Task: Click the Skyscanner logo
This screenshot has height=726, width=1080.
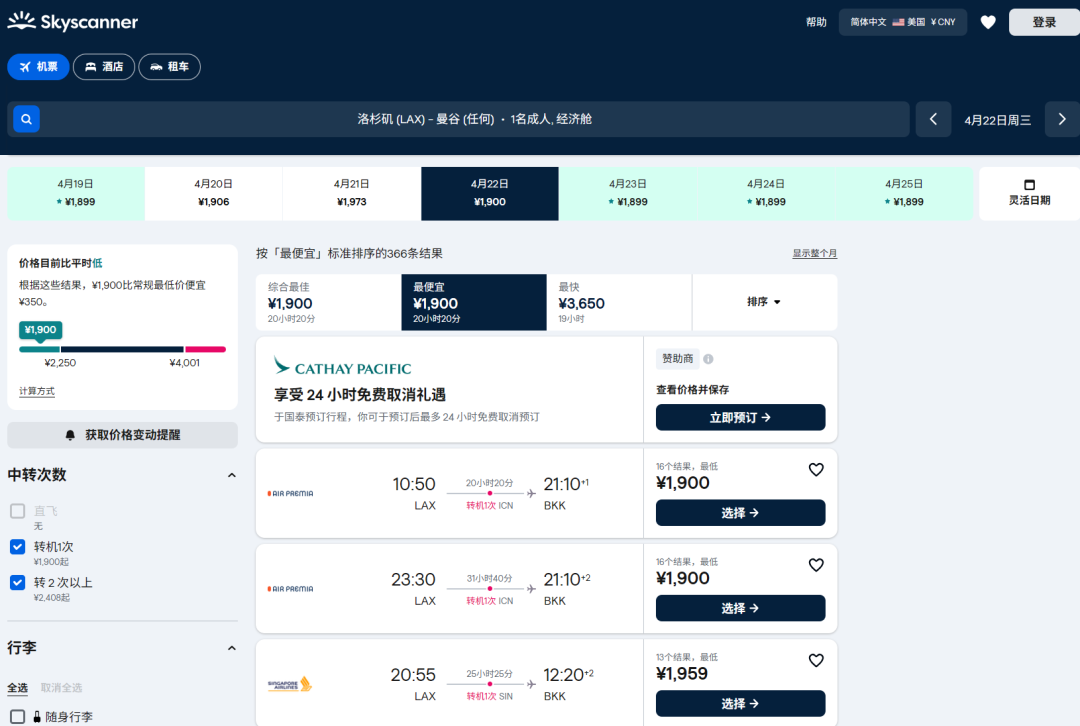Action: pyautogui.click(x=73, y=22)
